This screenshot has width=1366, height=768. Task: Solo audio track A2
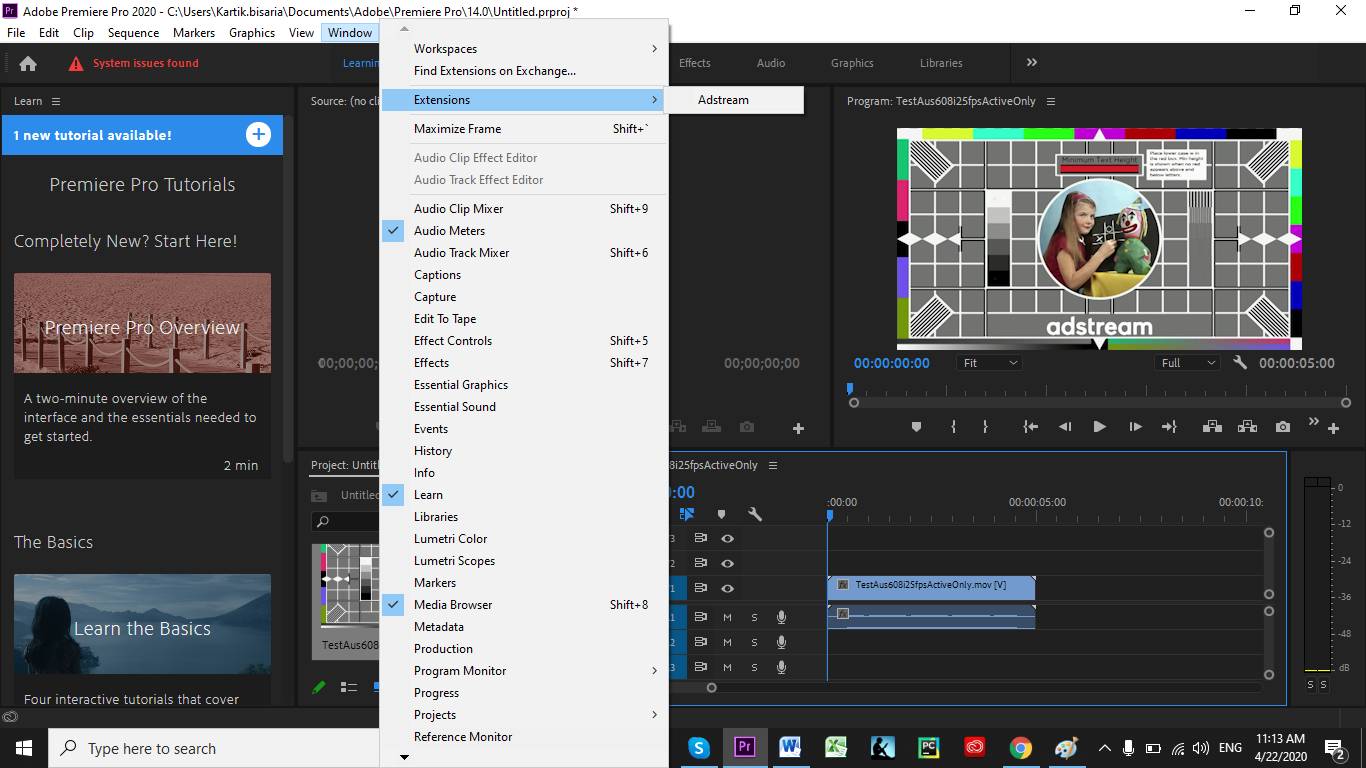pyautogui.click(x=754, y=642)
